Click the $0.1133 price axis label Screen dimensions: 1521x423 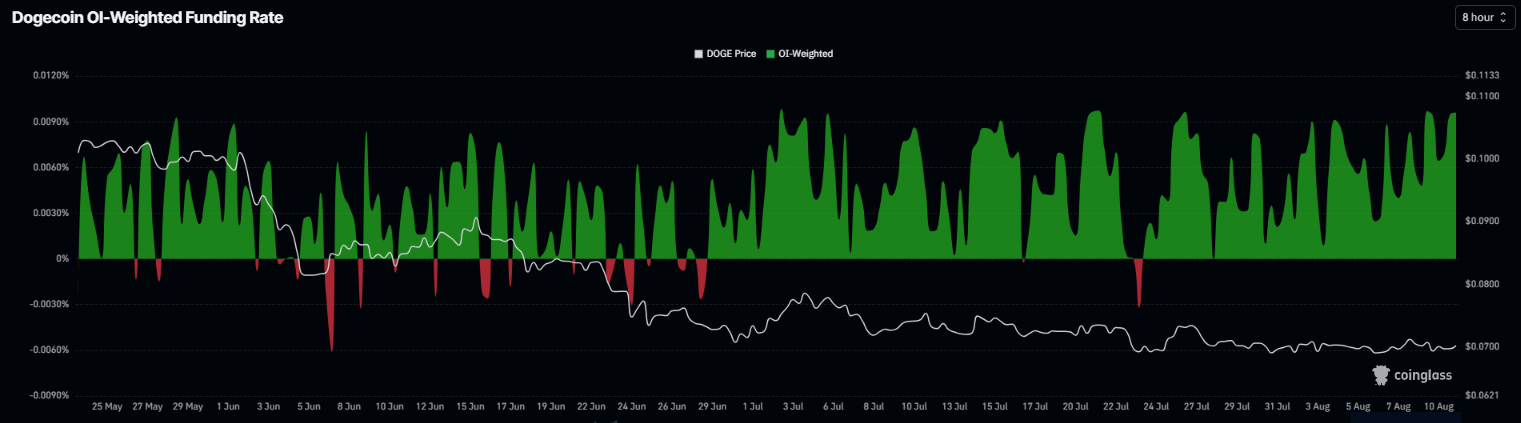click(1483, 75)
